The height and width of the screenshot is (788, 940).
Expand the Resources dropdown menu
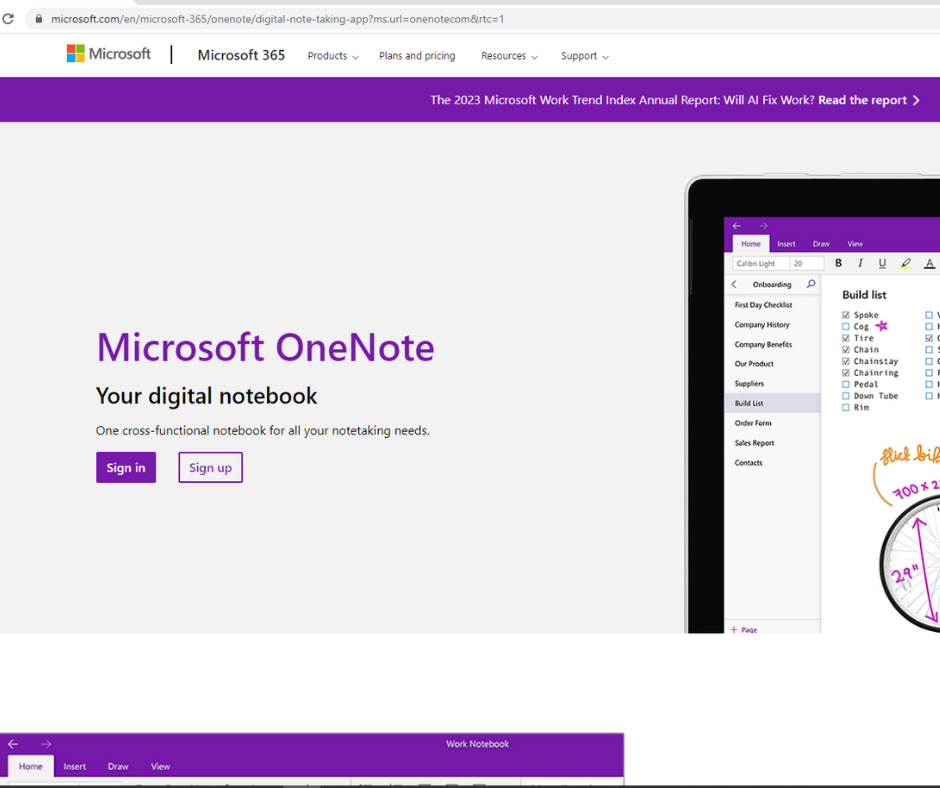(x=509, y=56)
